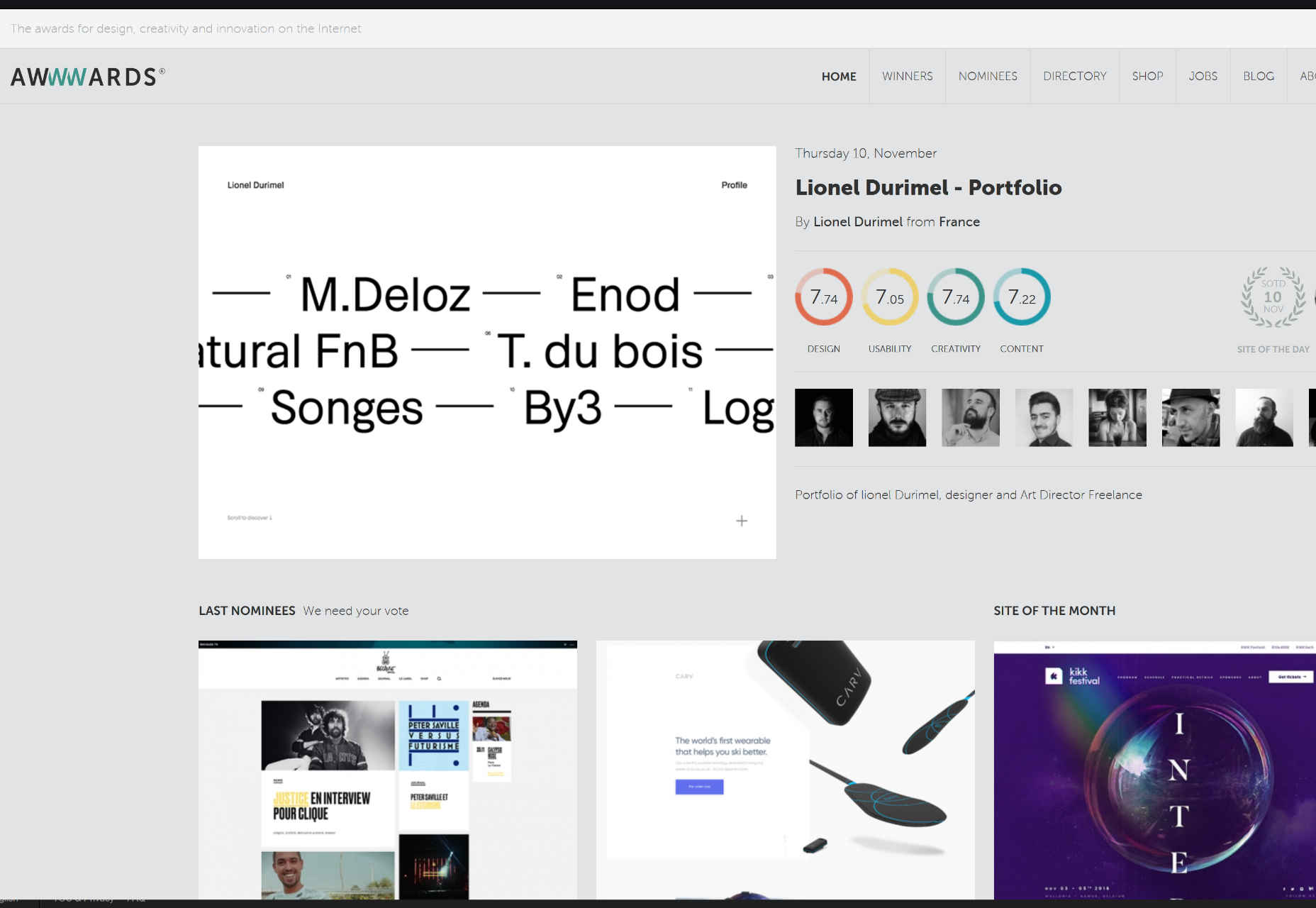Click the Portfolio of lionel Durimel description
The width and height of the screenshot is (1316, 908).
(969, 495)
